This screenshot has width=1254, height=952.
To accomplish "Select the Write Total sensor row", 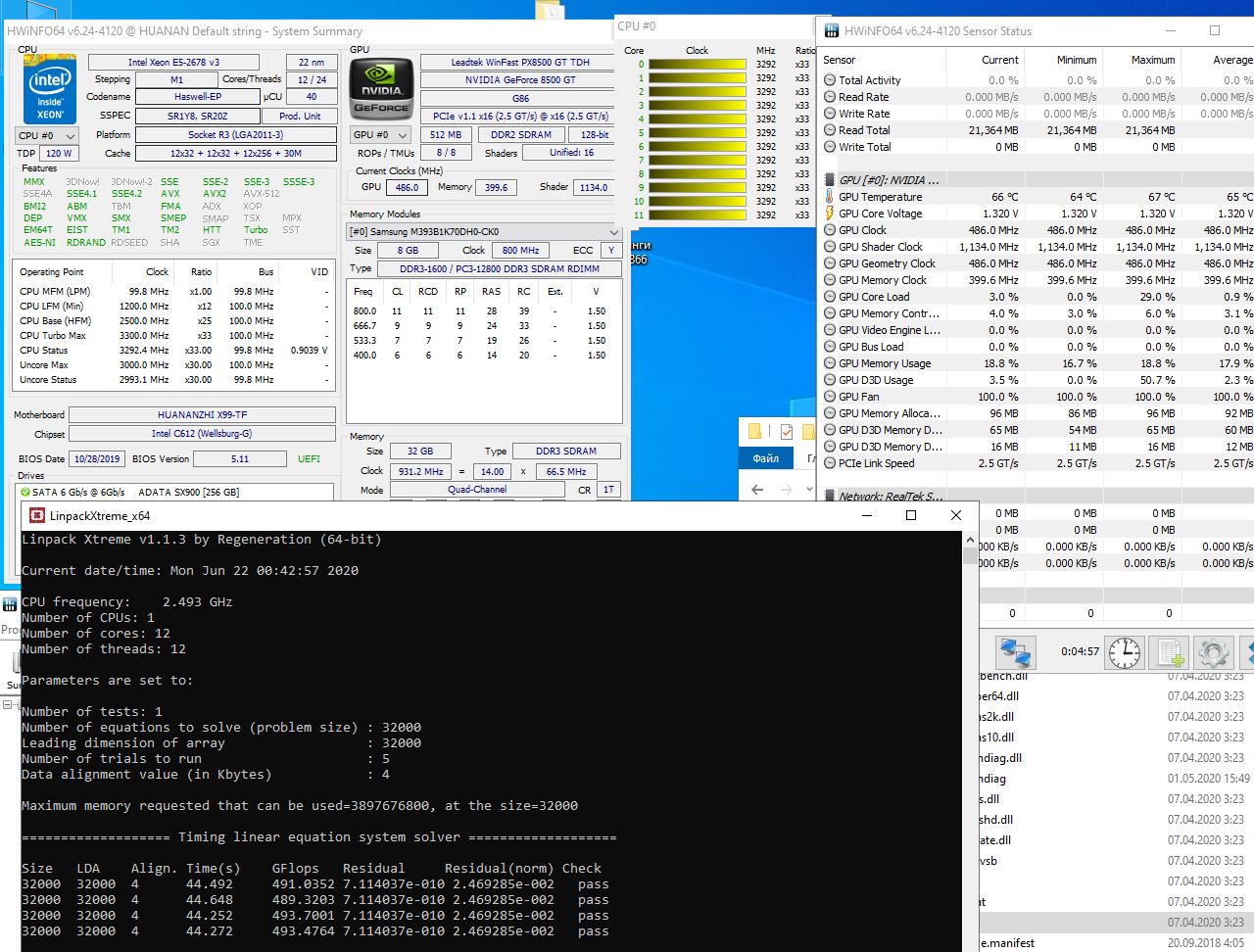I will coord(1037,147).
